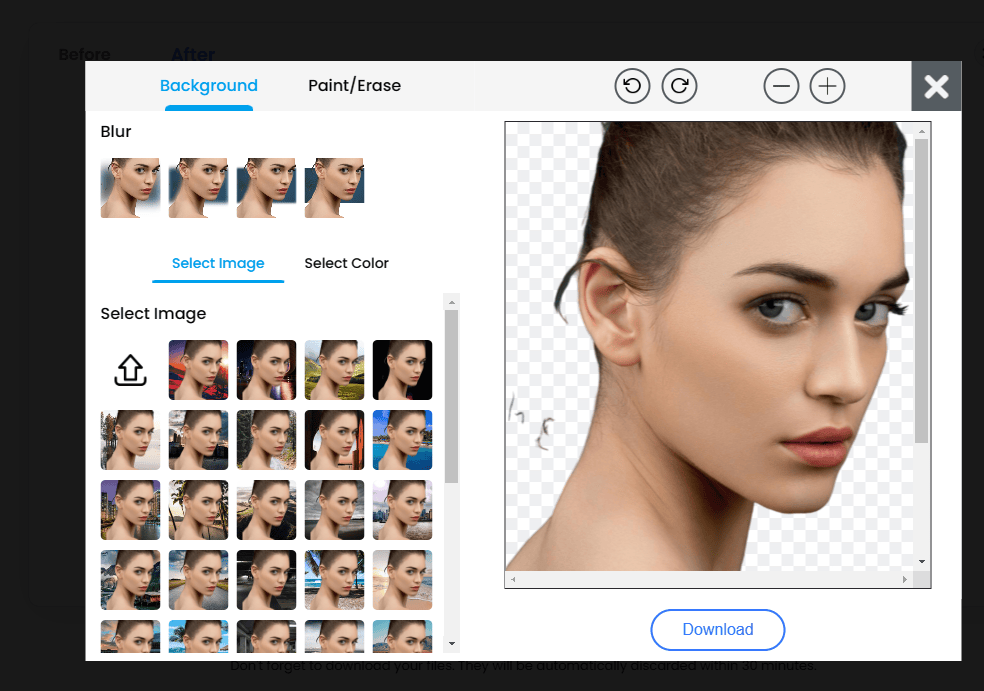Click the preview's vertical scrollbar

922,290
